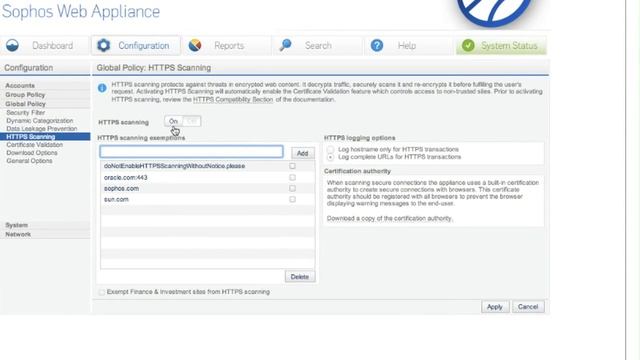Select the sun.com list entry
This screenshot has width=640, height=360.
coord(207,200)
